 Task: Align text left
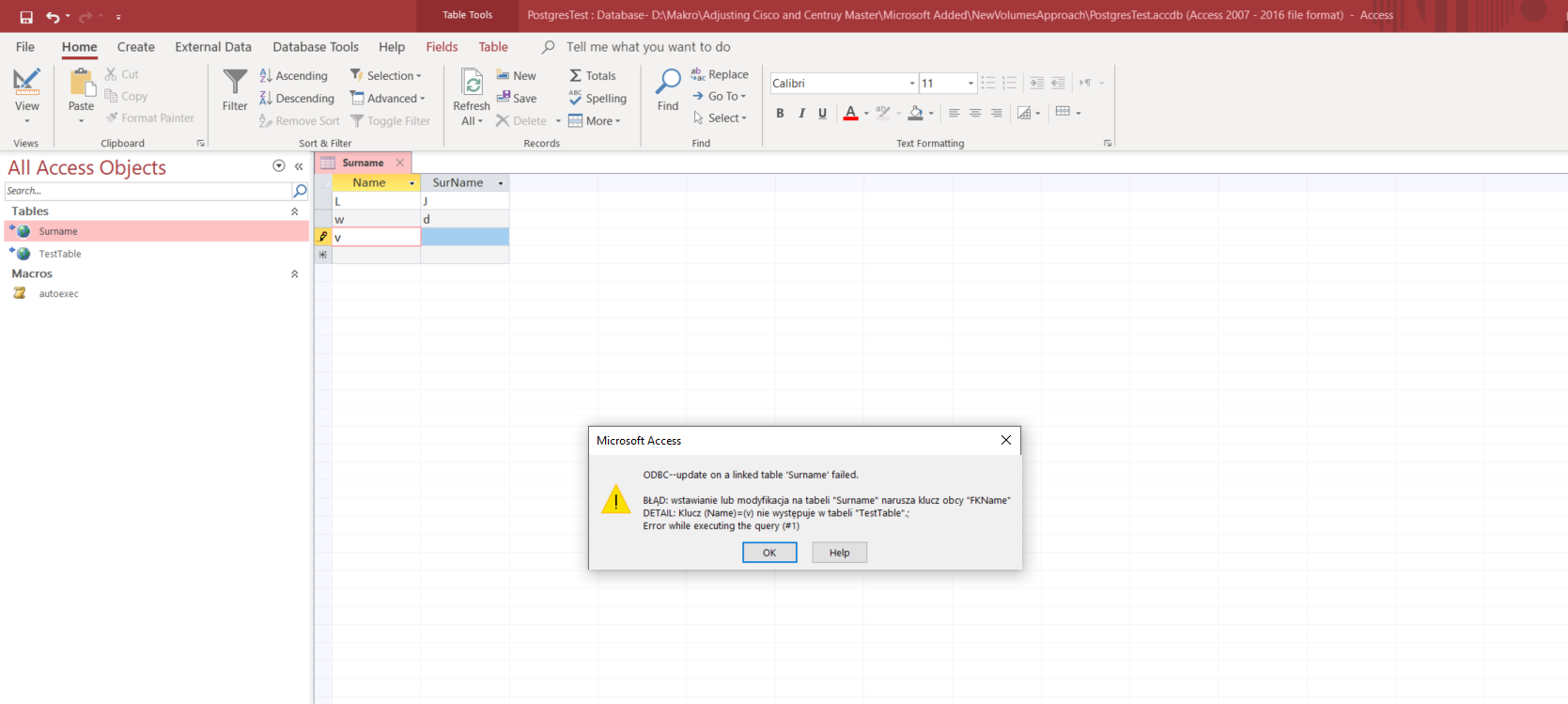click(x=954, y=113)
